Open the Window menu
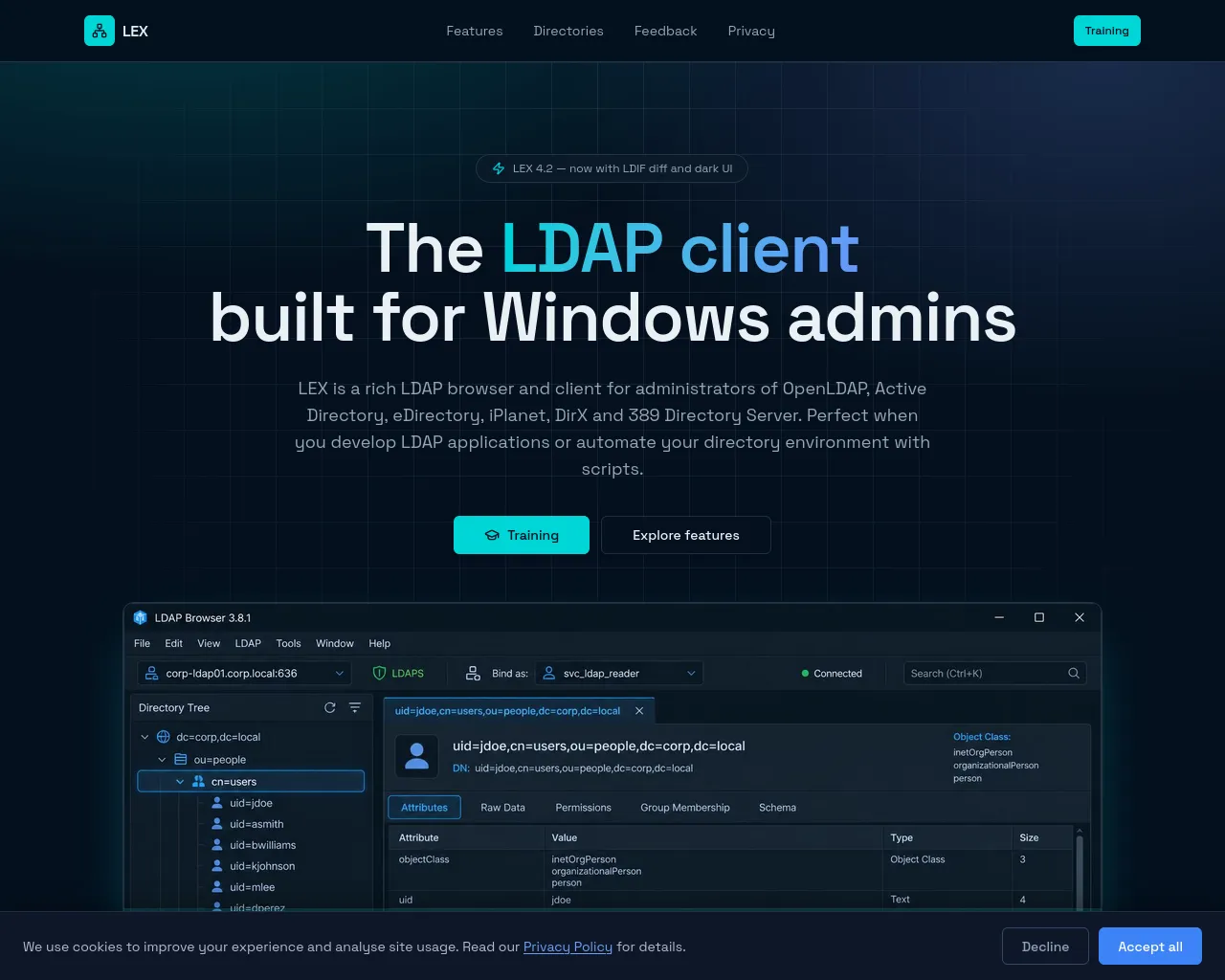This screenshot has width=1225, height=980. (x=335, y=643)
